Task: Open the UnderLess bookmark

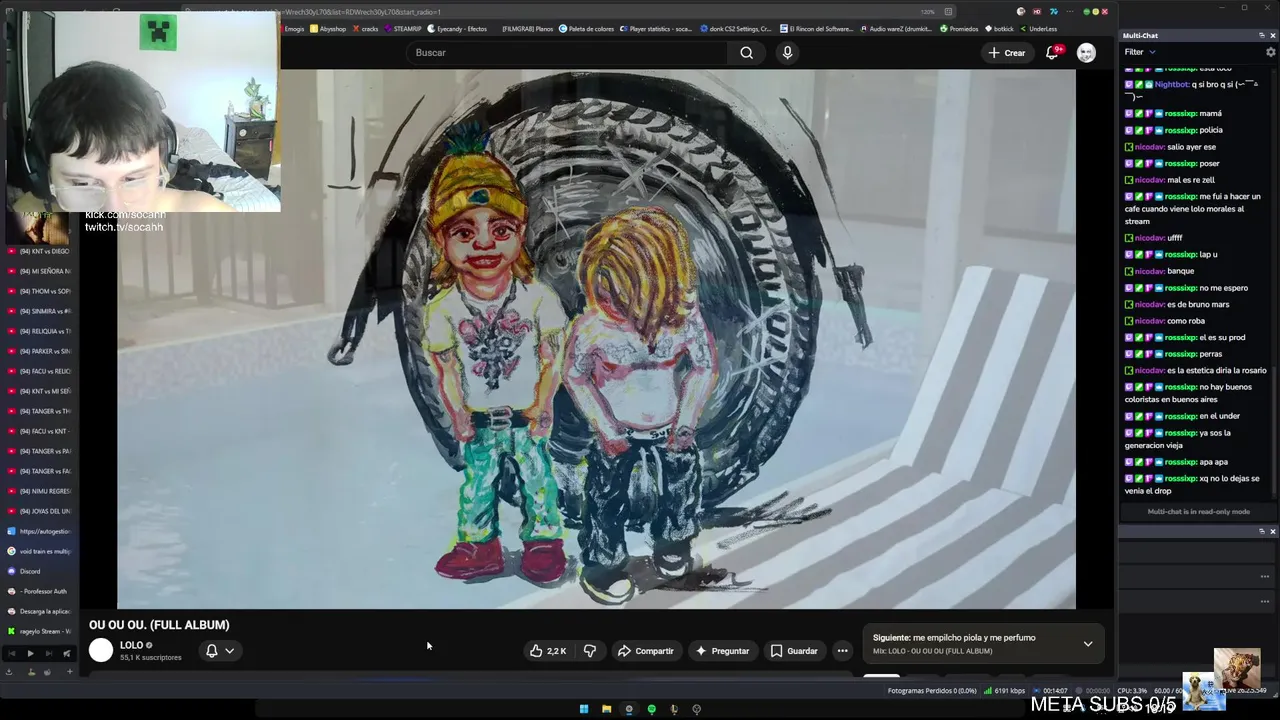Action: (1038, 29)
